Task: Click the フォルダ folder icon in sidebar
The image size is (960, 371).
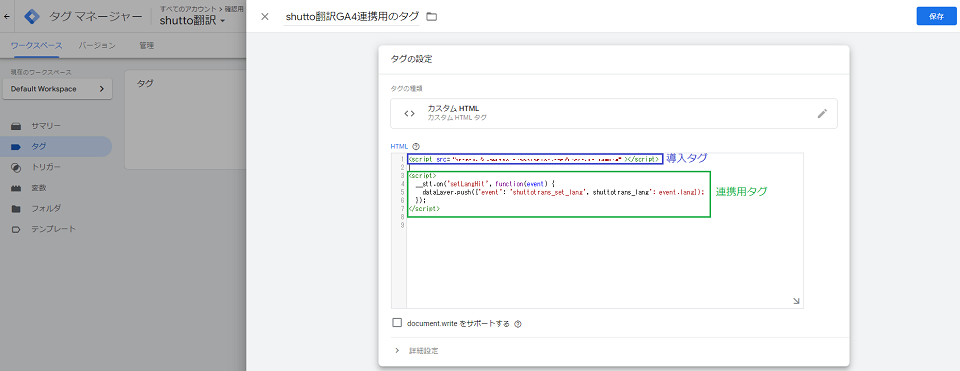Action: [17, 208]
